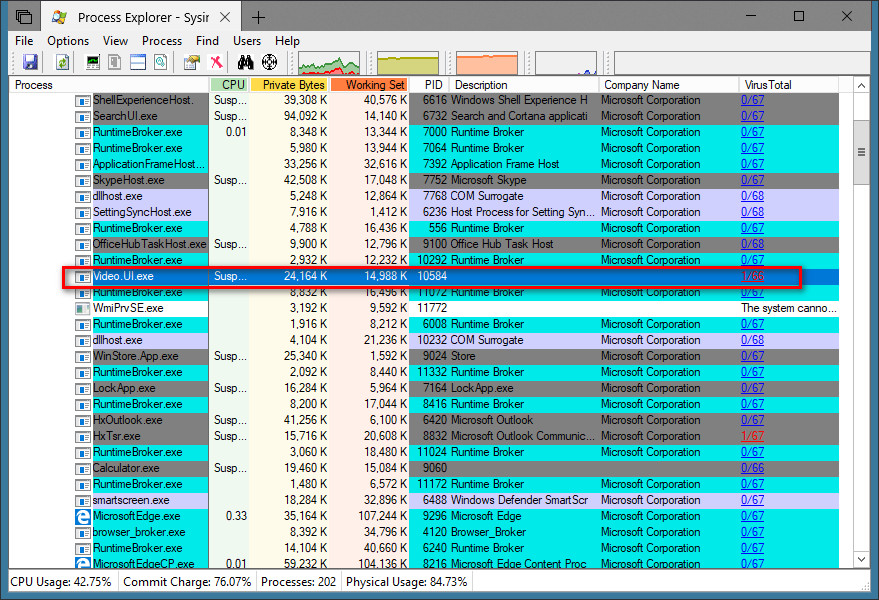Image resolution: width=879 pixels, height=600 pixels.
Task: Open the Process menu
Action: tap(160, 40)
